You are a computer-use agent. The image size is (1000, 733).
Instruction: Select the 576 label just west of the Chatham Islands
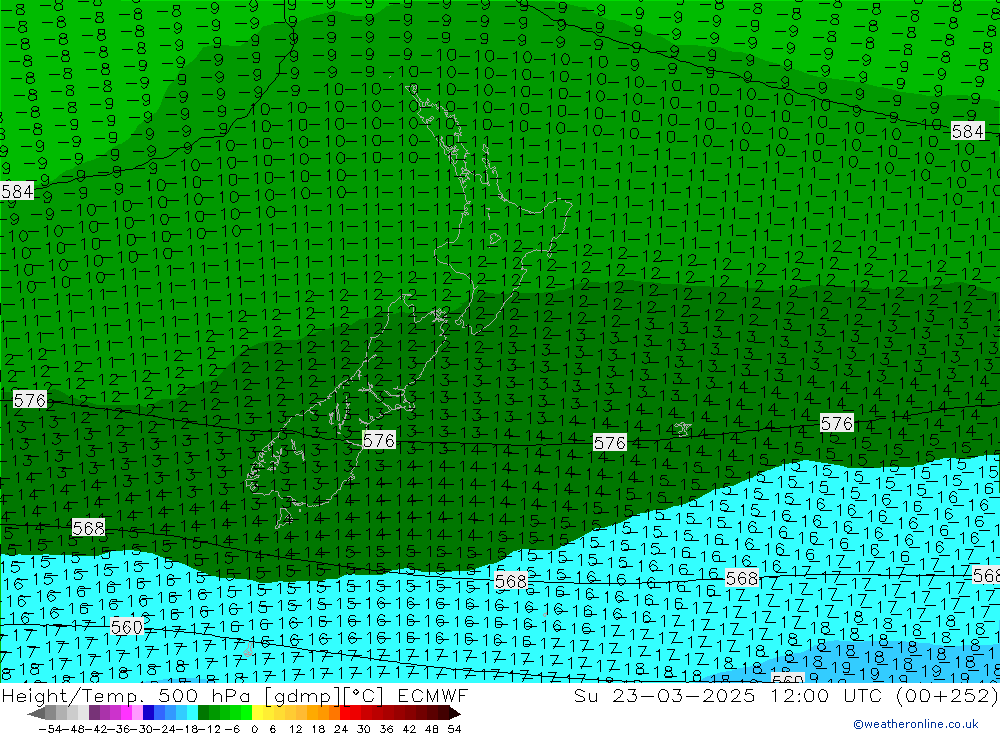pyautogui.click(x=610, y=443)
